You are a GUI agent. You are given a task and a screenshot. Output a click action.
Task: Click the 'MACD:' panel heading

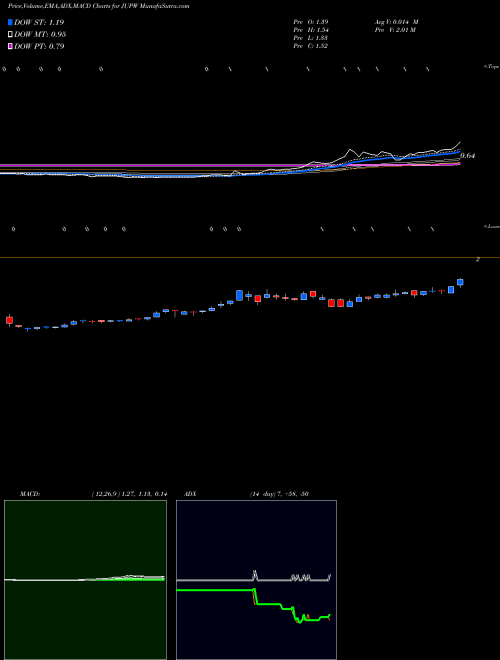point(30,494)
